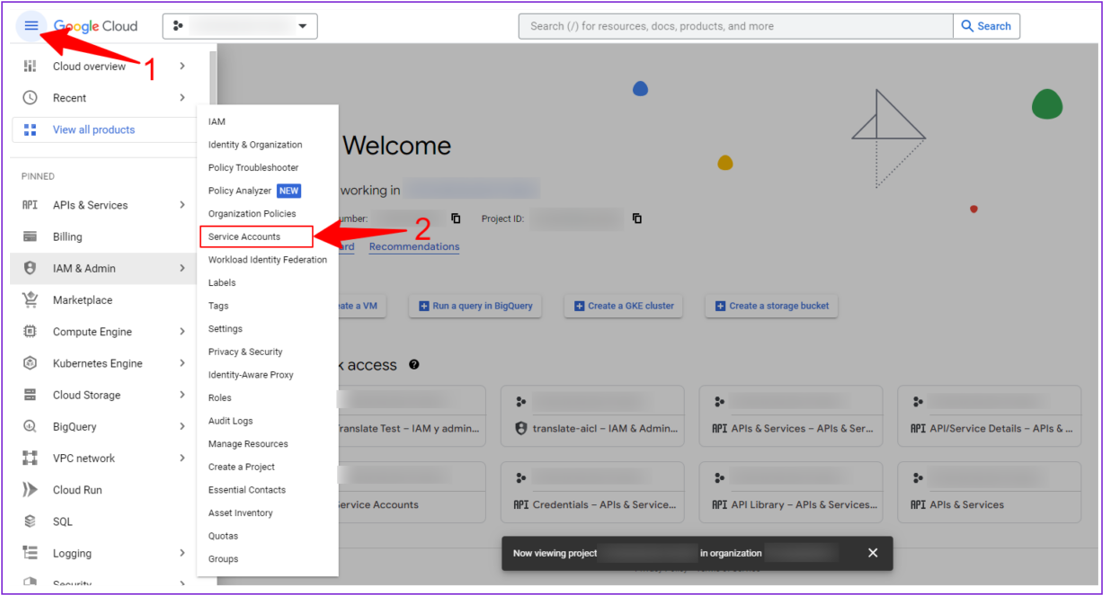Screen dimensions: 1103x595
Task: Click the Recent clock icon
Action: [x=30, y=98]
